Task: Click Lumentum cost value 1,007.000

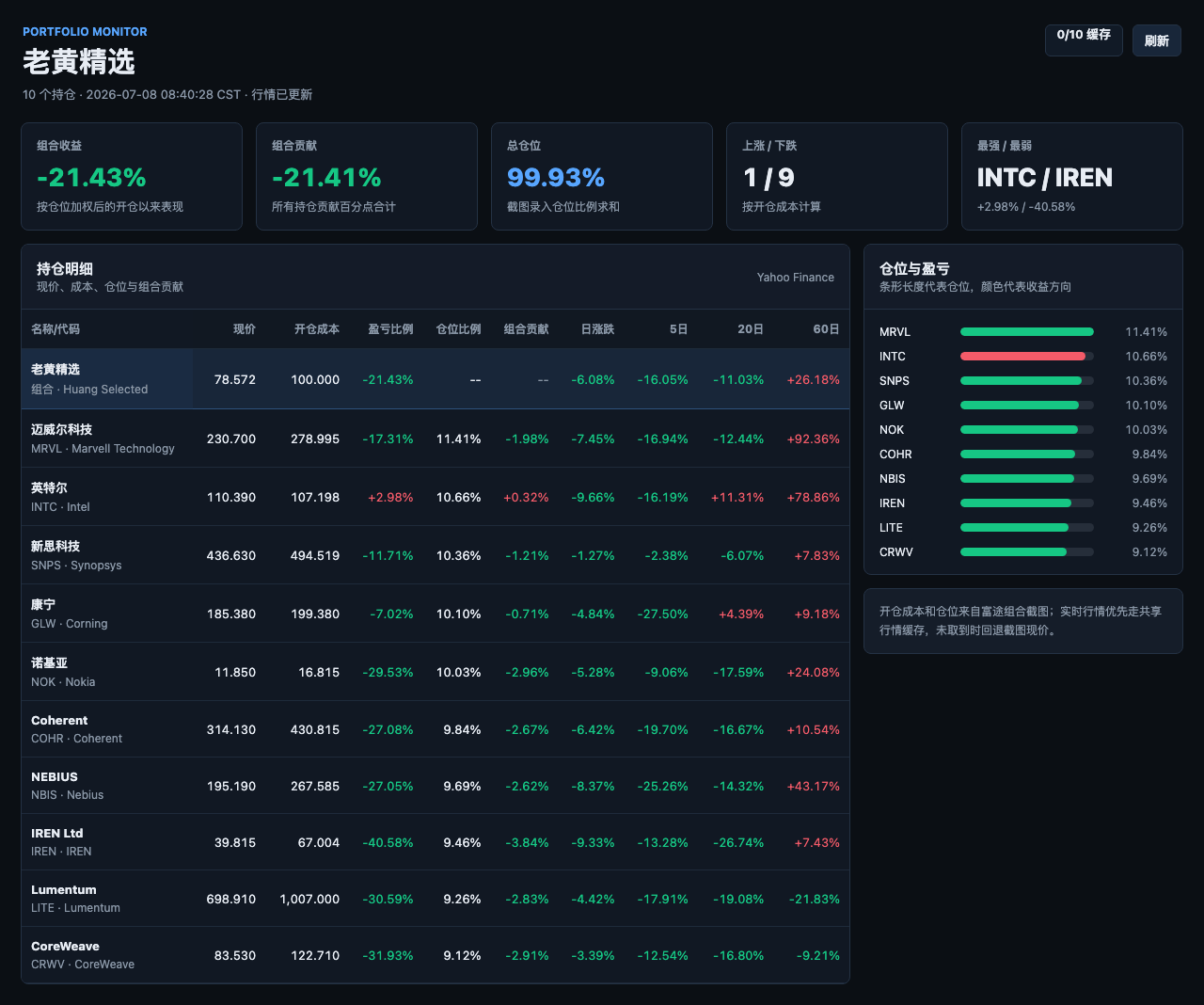Action: pos(309,899)
